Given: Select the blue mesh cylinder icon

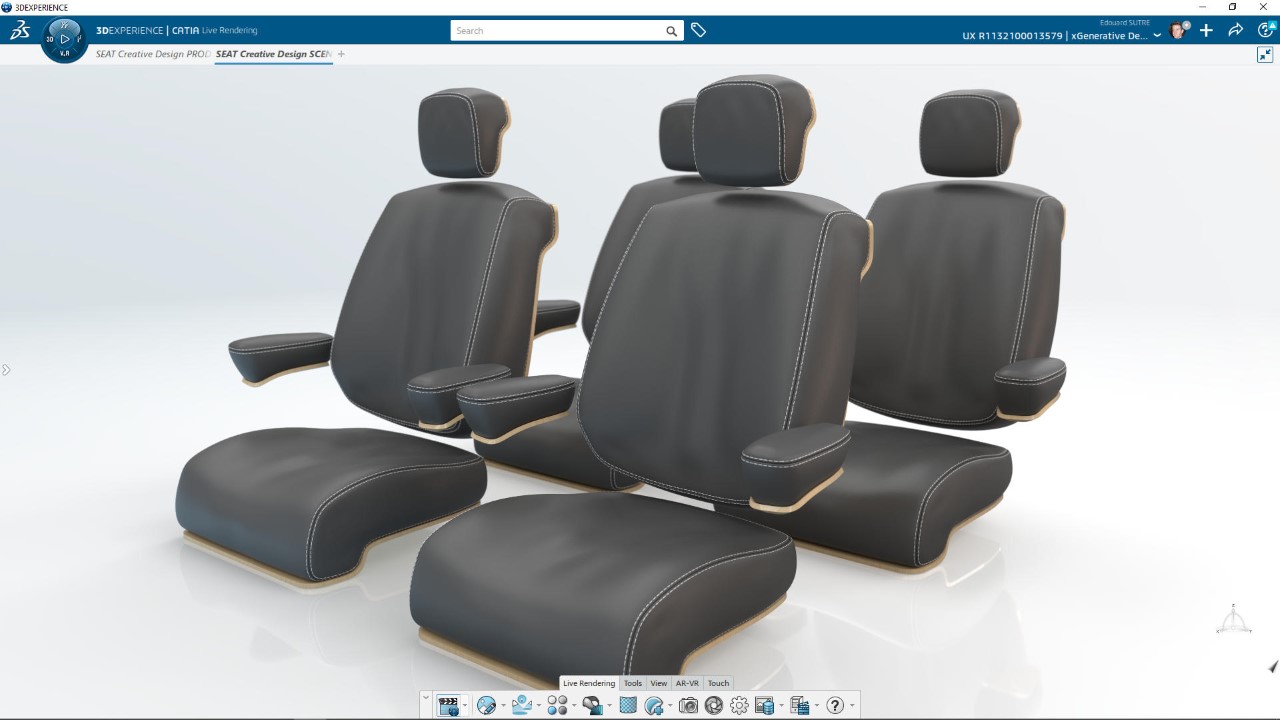Looking at the screenshot, I should tap(628, 706).
